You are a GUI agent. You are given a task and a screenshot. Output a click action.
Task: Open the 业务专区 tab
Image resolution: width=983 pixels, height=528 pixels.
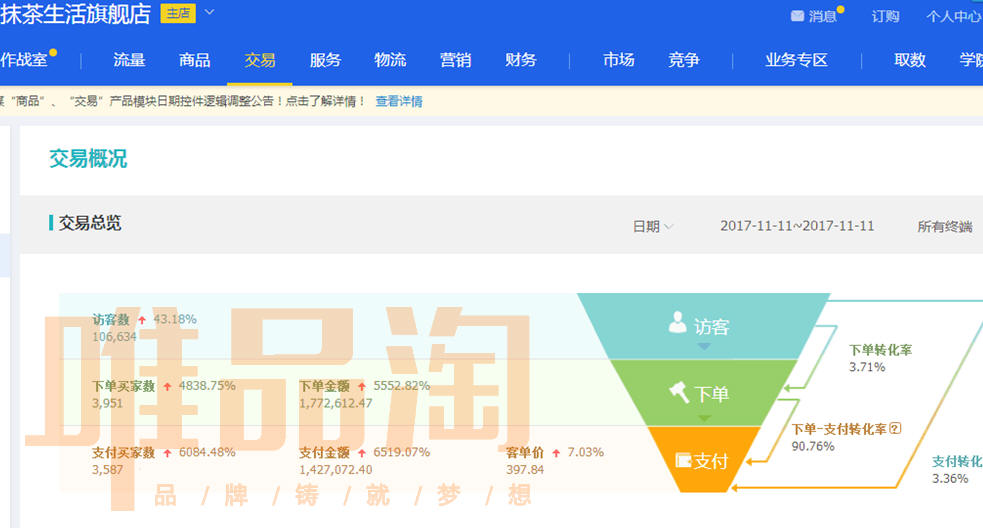tap(796, 60)
